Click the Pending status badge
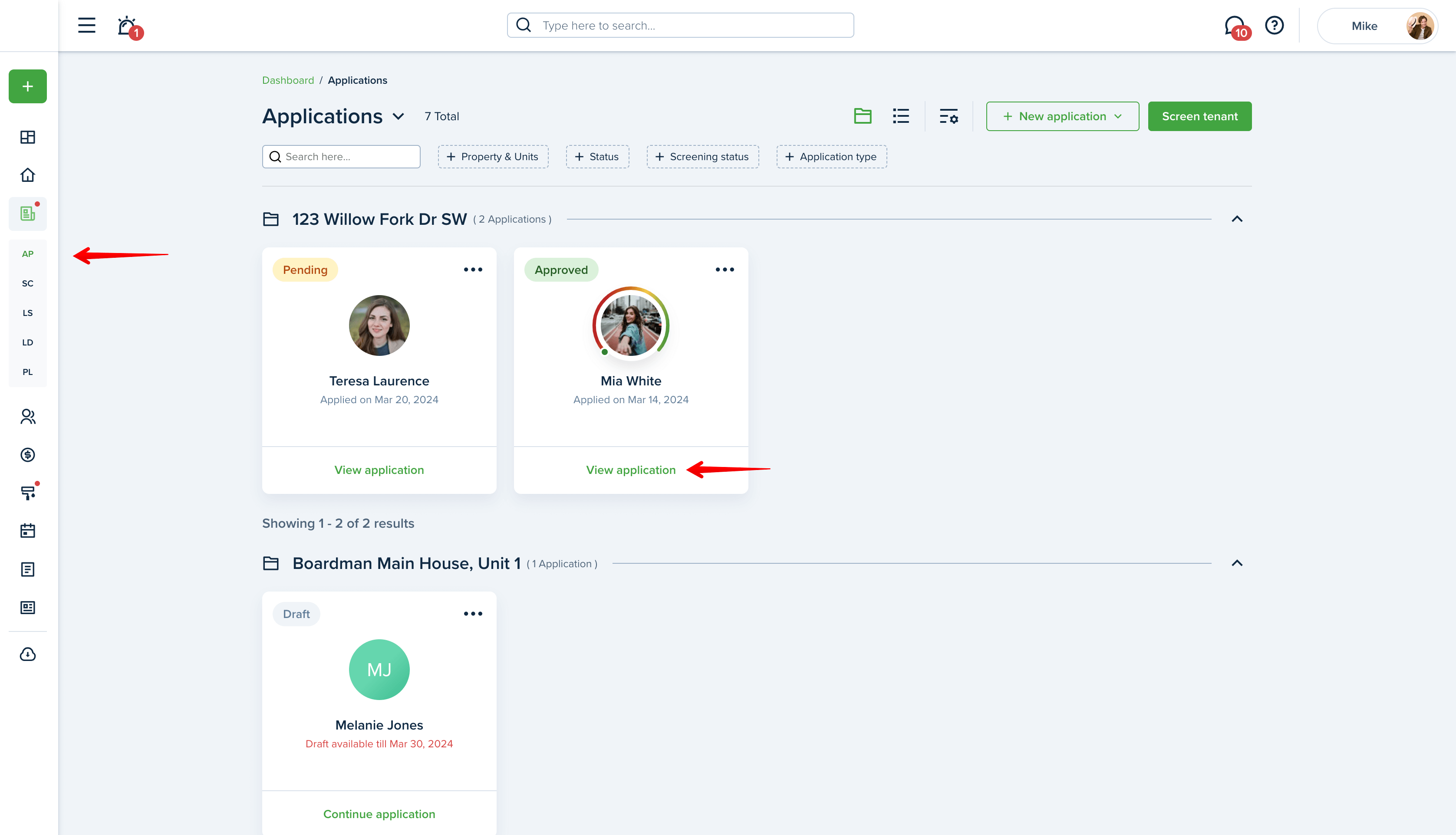Image resolution: width=1456 pixels, height=835 pixels. pos(305,270)
